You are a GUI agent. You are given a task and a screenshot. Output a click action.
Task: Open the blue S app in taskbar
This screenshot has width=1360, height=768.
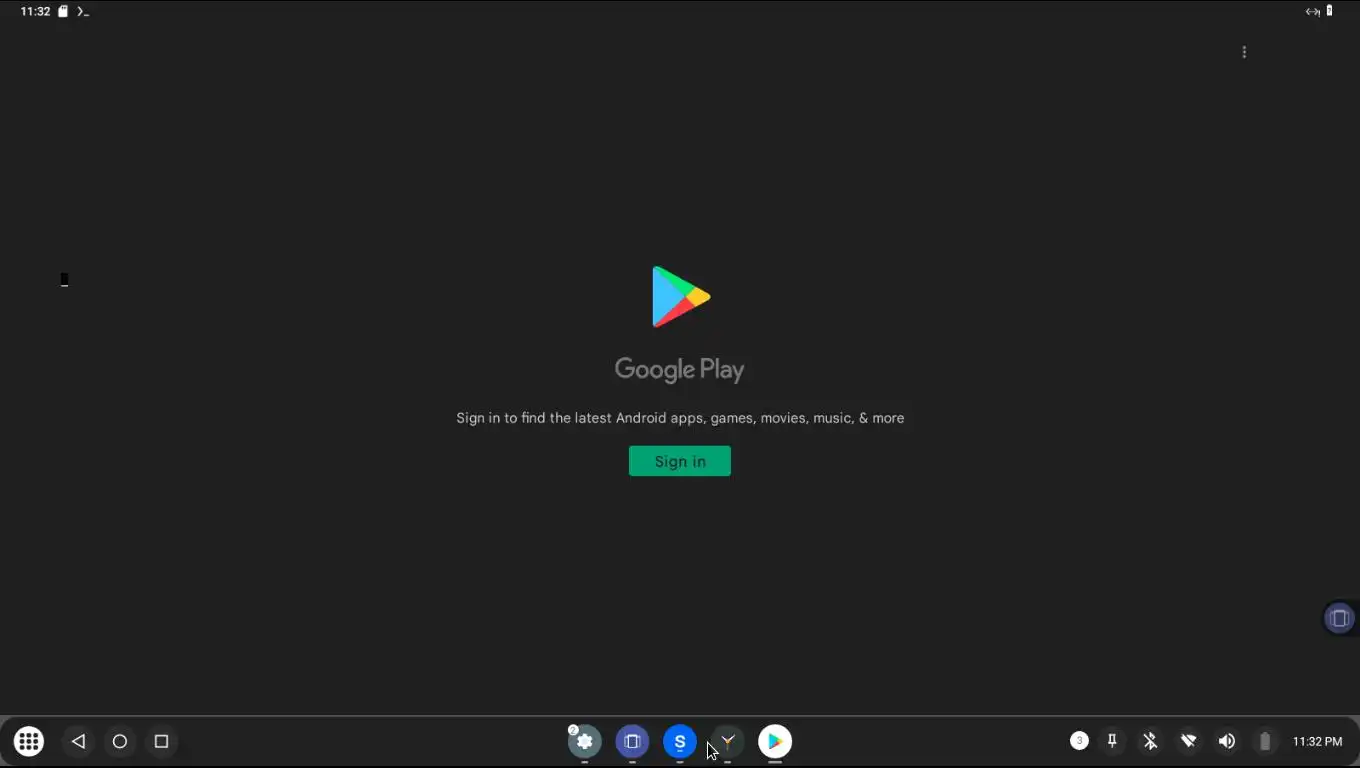[680, 741]
